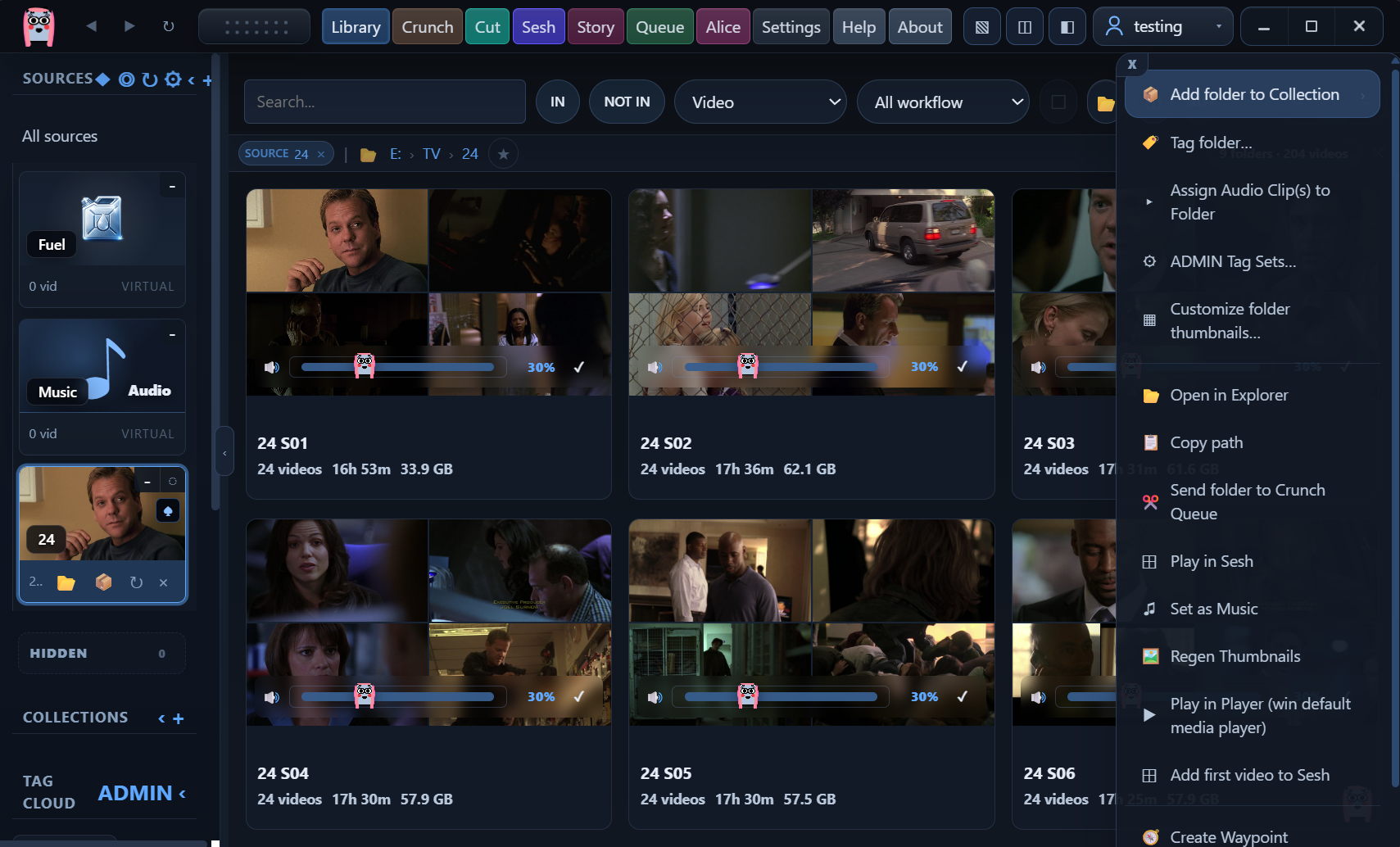Toggle the checkmark on 24 S02 card
The height and width of the screenshot is (847, 1400).
pos(963,366)
